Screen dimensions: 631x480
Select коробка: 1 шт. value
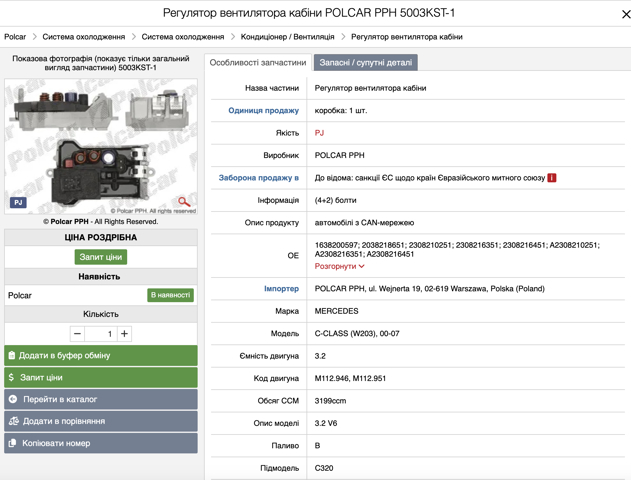coord(341,111)
